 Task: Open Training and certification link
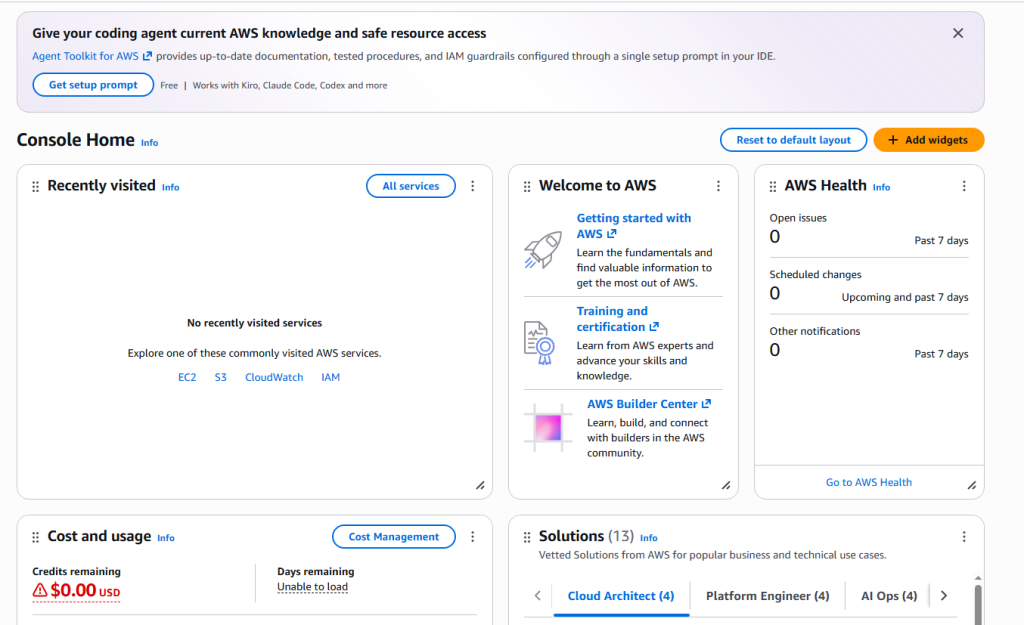click(x=617, y=319)
